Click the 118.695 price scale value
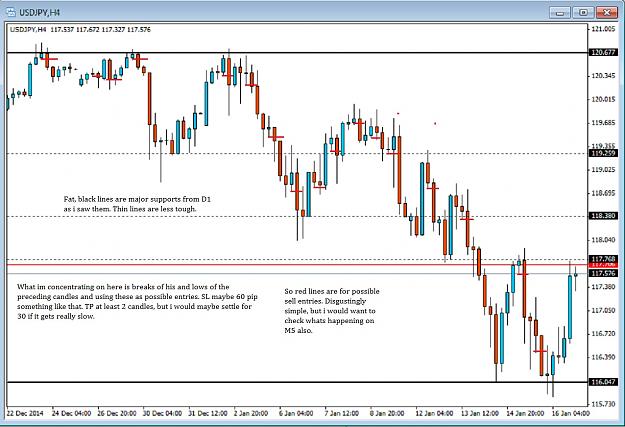 click(x=603, y=193)
